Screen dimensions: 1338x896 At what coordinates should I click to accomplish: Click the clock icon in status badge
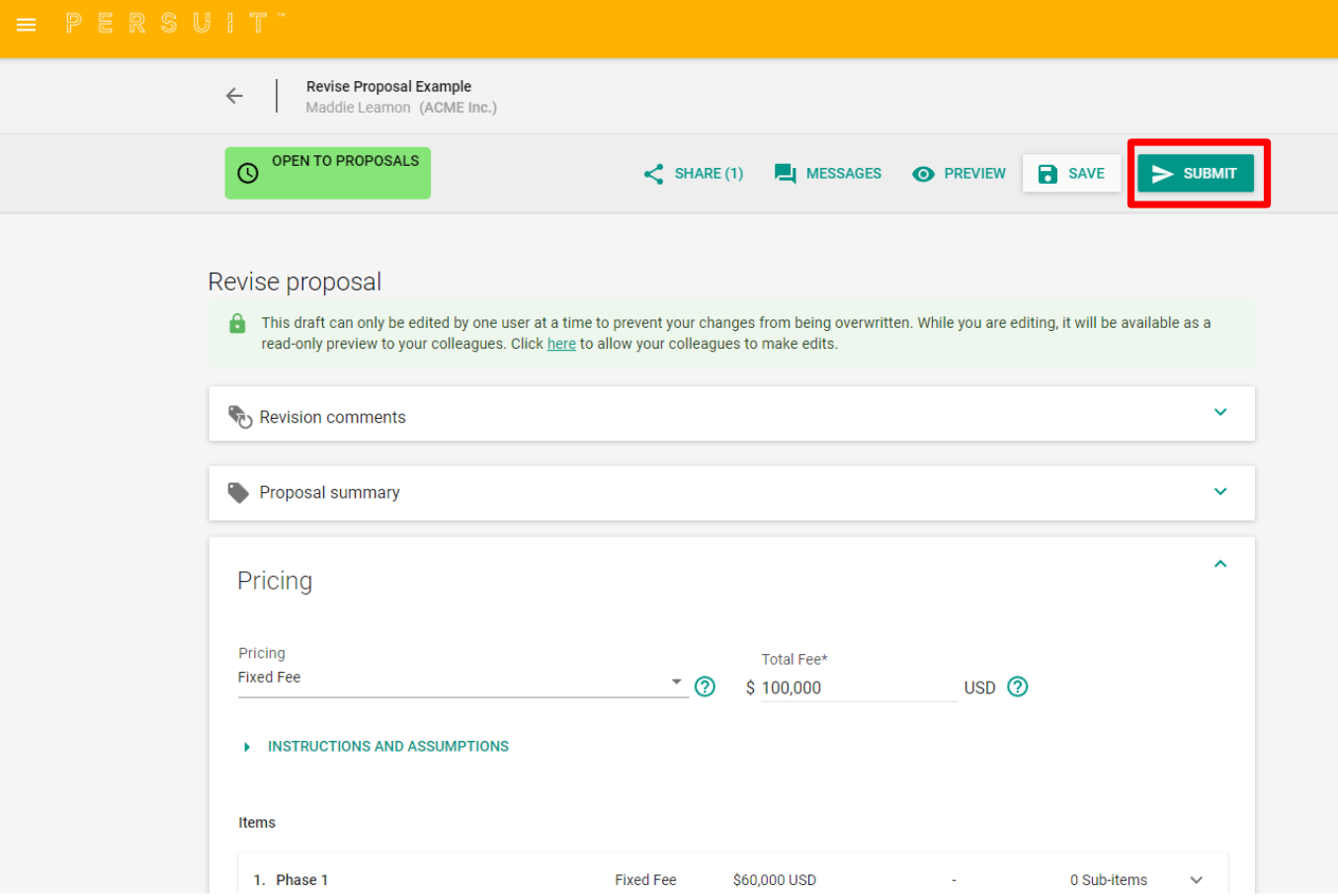(x=248, y=173)
